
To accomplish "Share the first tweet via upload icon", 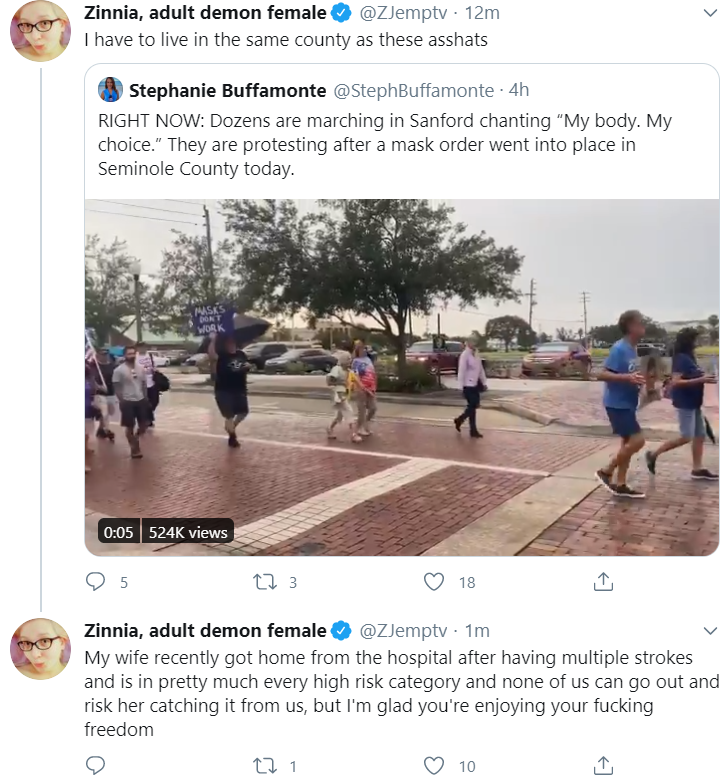I will pos(603,581).
